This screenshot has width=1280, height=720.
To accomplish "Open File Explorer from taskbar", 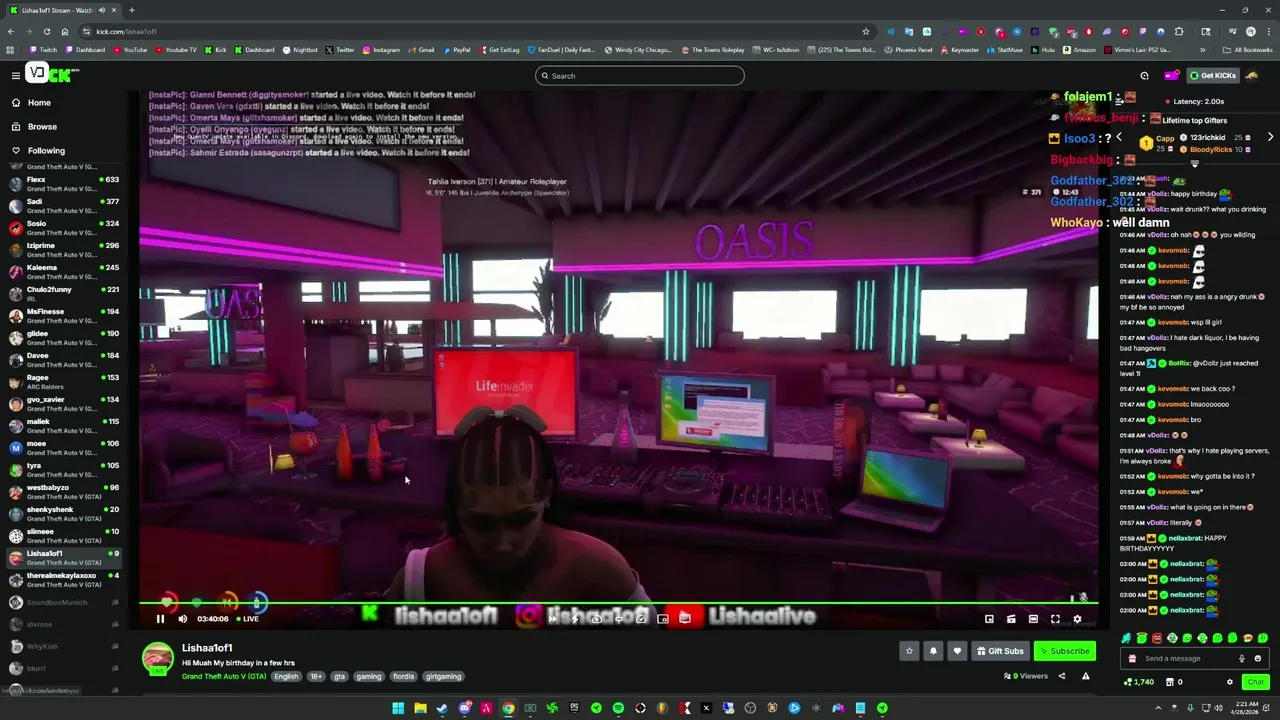I will coord(420,708).
